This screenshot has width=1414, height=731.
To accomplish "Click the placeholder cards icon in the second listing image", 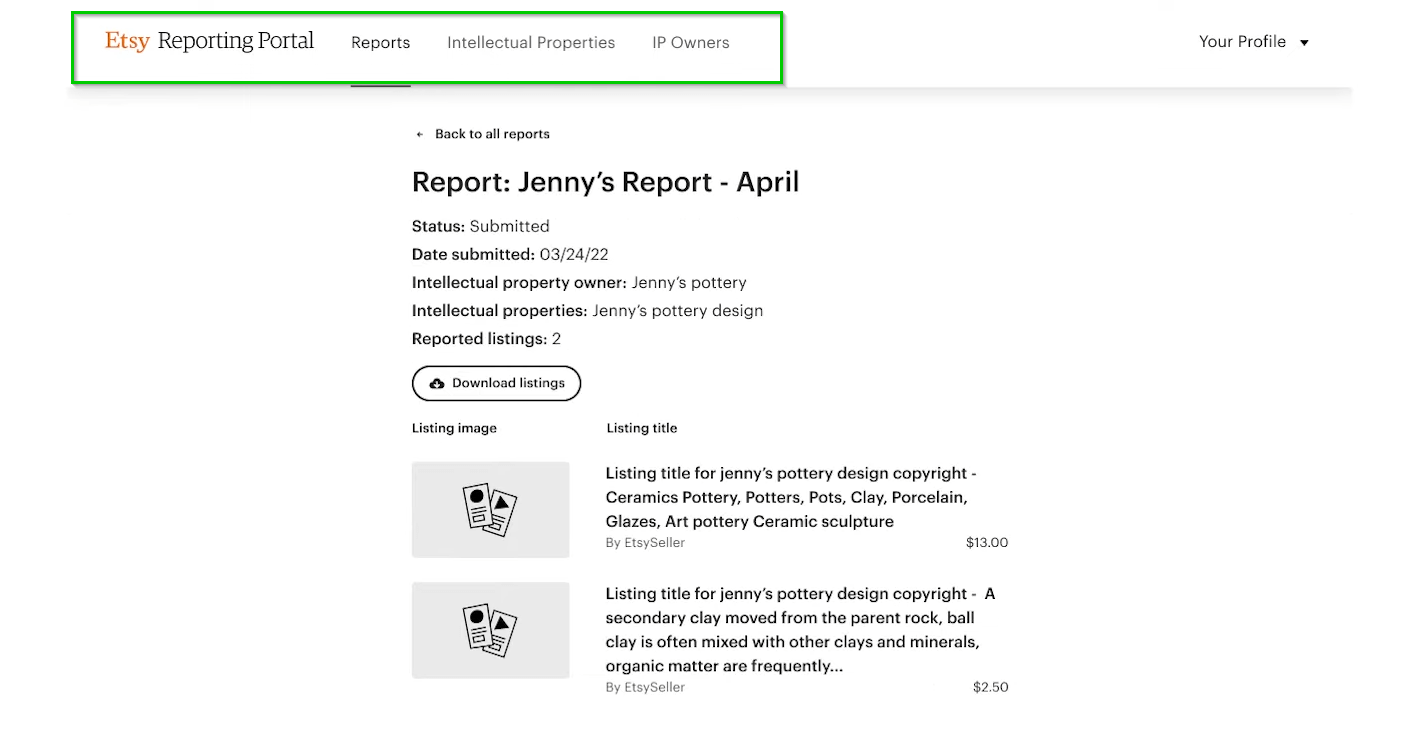I will (490, 630).
